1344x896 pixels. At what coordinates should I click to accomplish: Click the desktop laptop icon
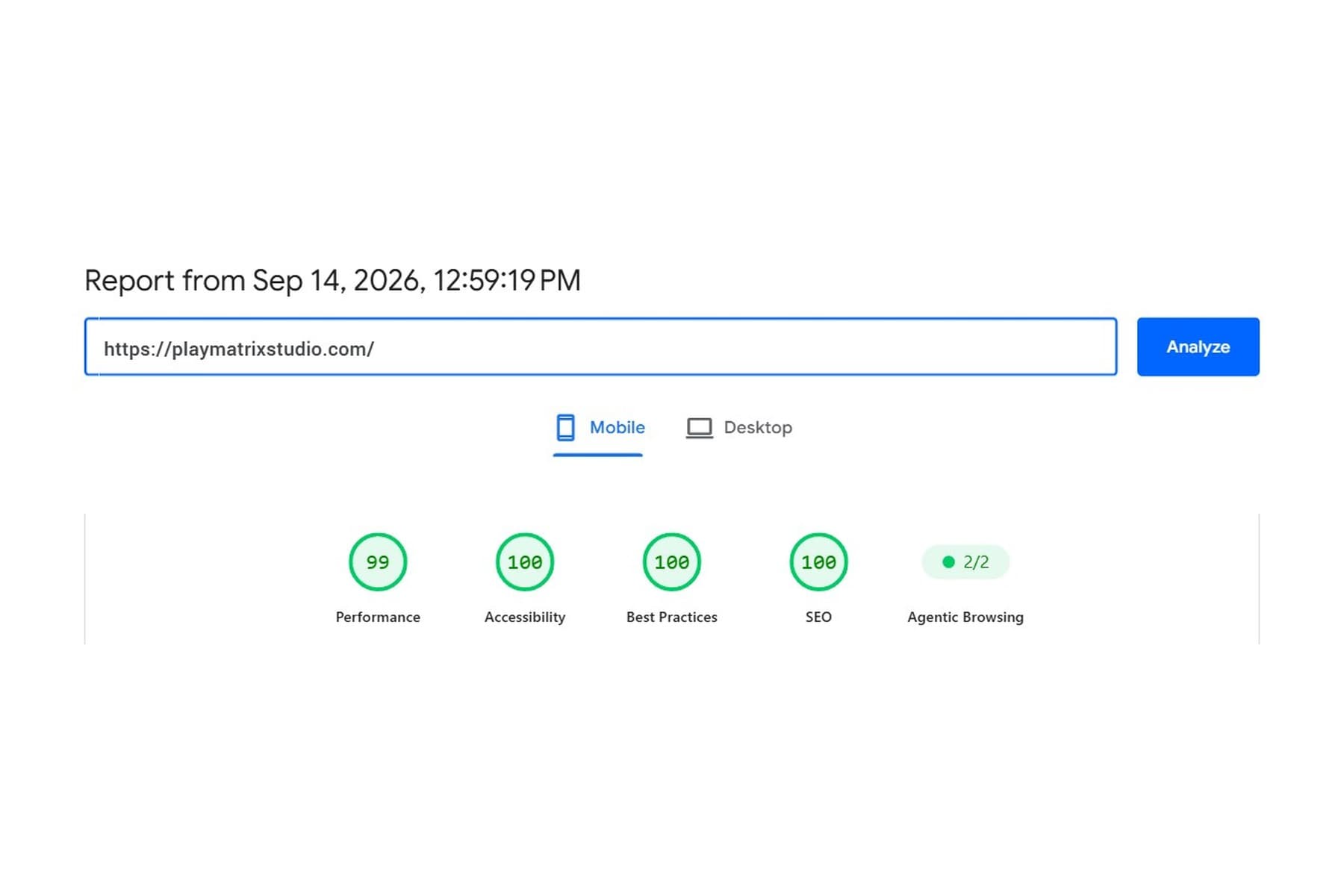coord(700,428)
